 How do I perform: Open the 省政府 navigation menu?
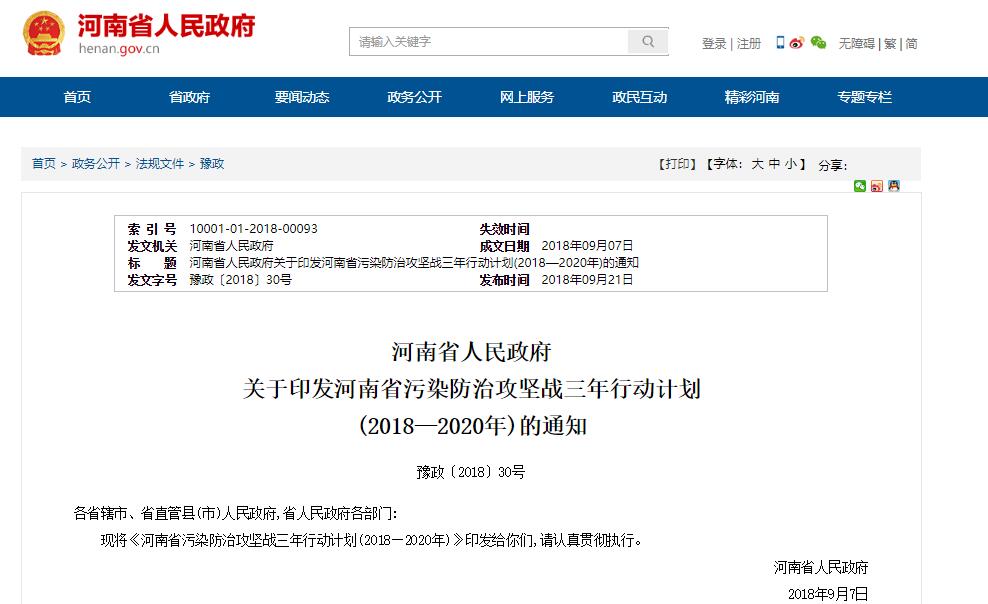click(189, 97)
